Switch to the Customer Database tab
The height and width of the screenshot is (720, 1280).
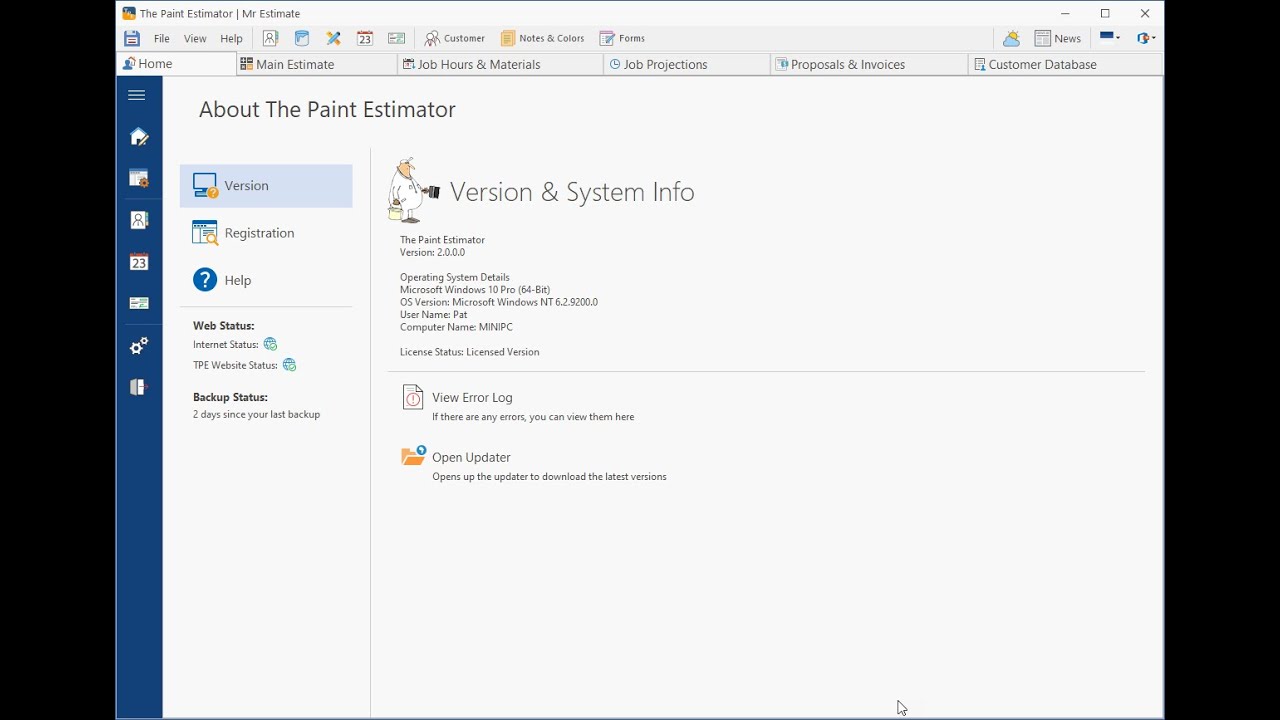[x=1065, y=64]
